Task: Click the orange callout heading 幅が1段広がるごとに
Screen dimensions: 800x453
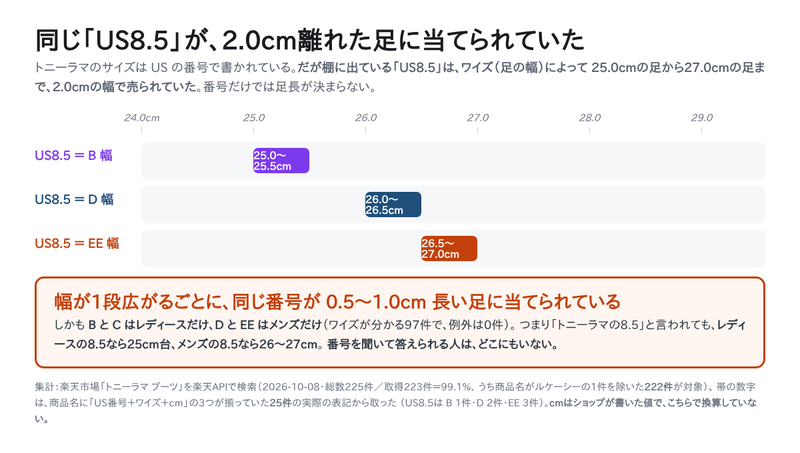Action: tap(337, 302)
